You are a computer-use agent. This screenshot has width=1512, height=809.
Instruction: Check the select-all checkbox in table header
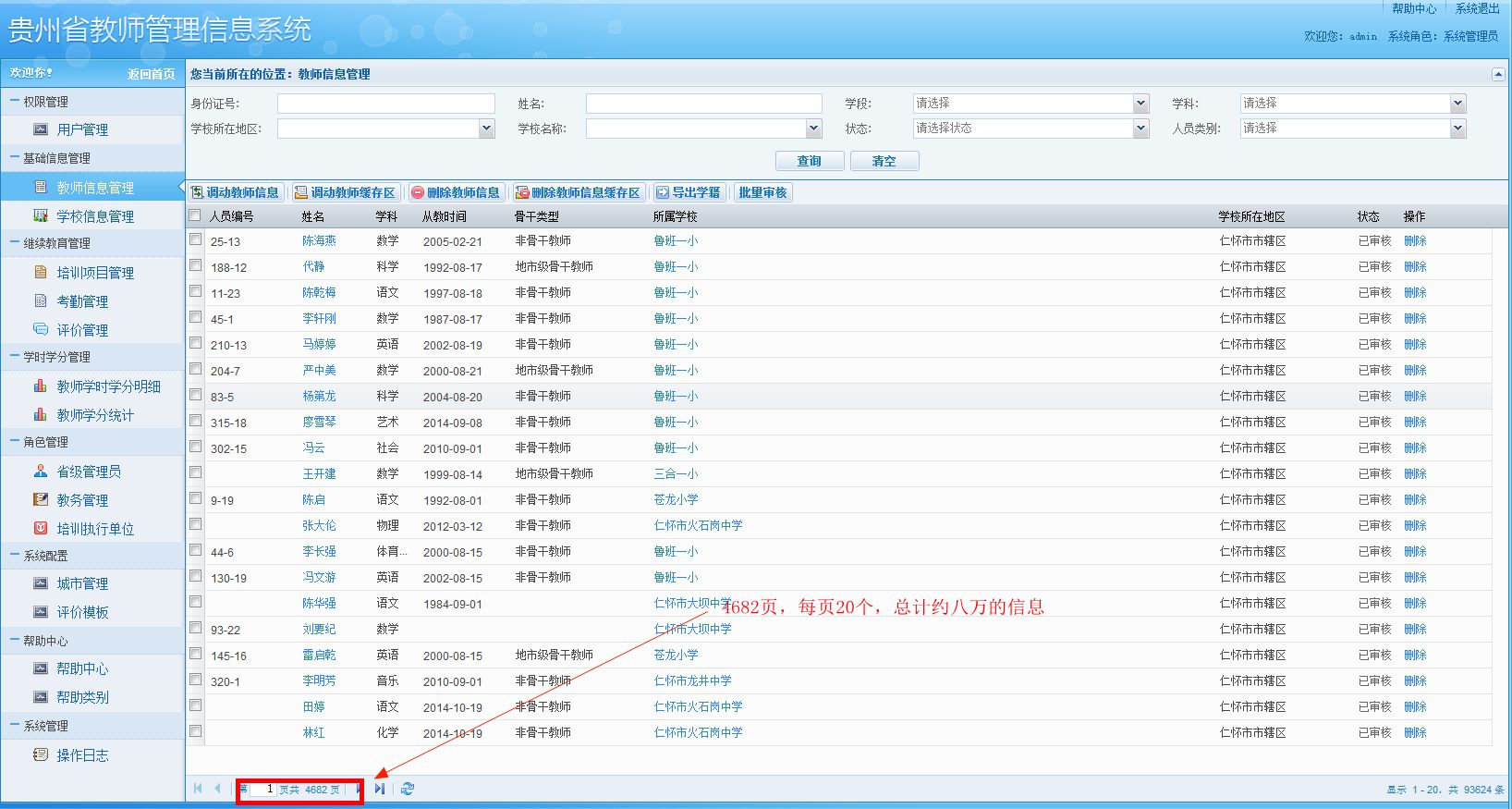pos(195,215)
